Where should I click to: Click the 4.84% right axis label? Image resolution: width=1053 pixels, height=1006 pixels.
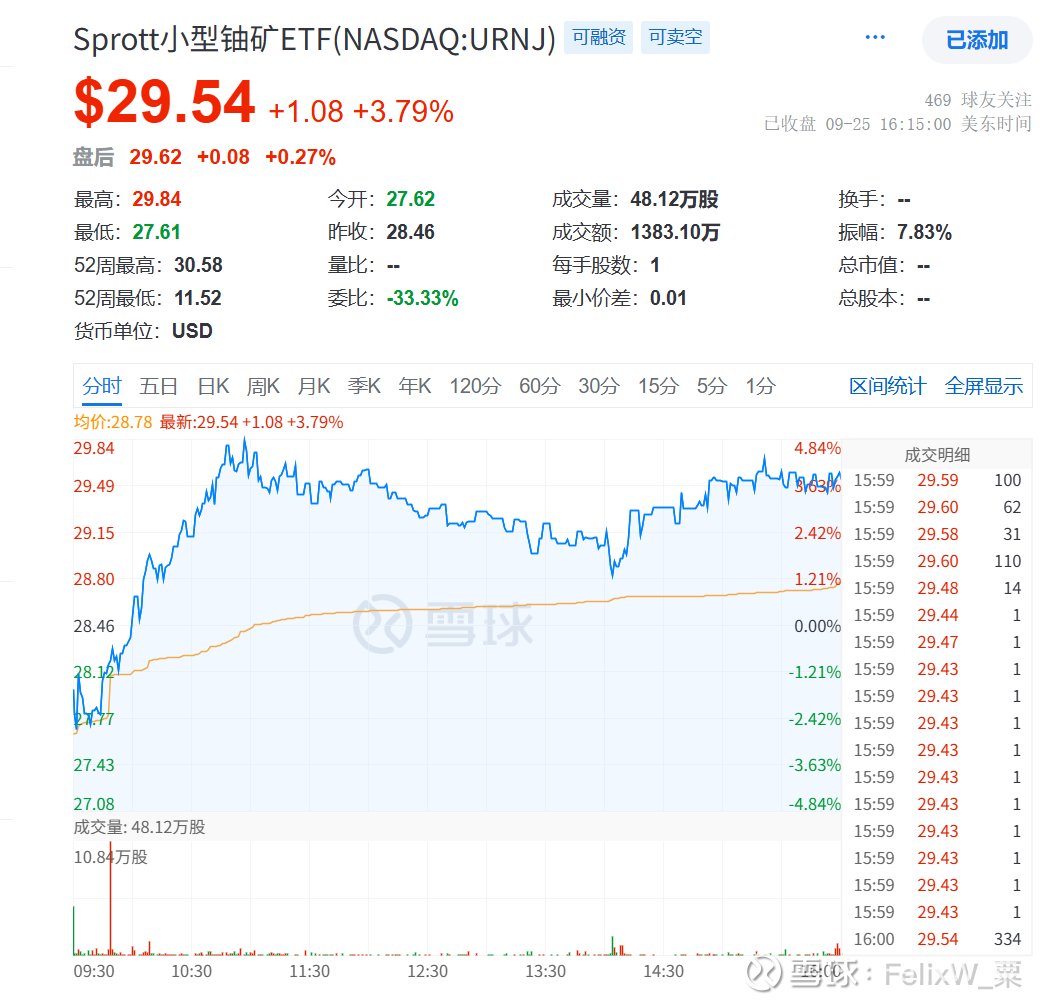[817, 449]
